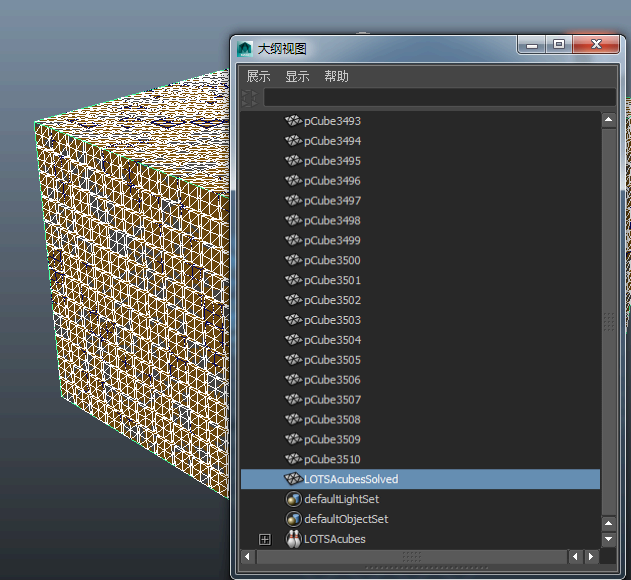The width and height of the screenshot is (631, 580).
Task: Select defaultLightSet in the outliner
Action: pyautogui.click(x=342, y=499)
